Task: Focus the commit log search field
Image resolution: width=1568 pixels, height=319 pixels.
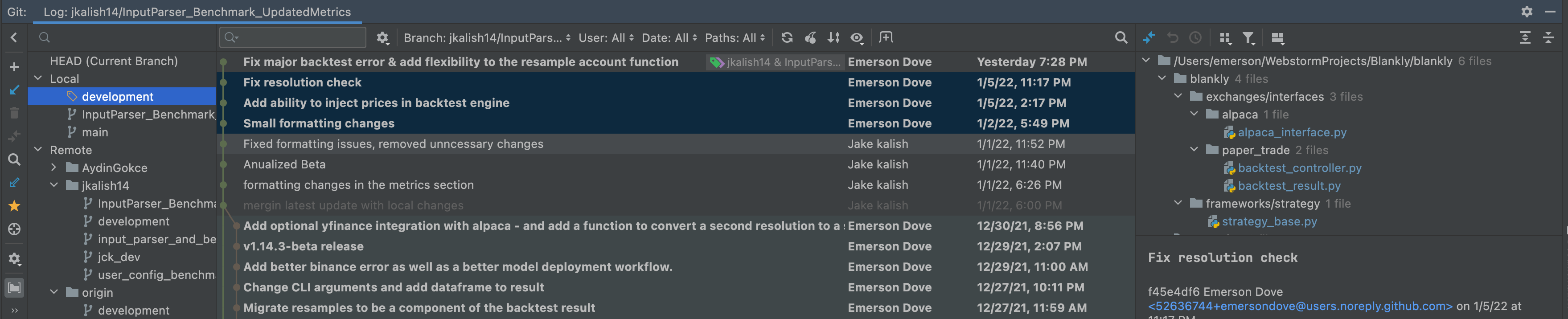Action: click(293, 38)
